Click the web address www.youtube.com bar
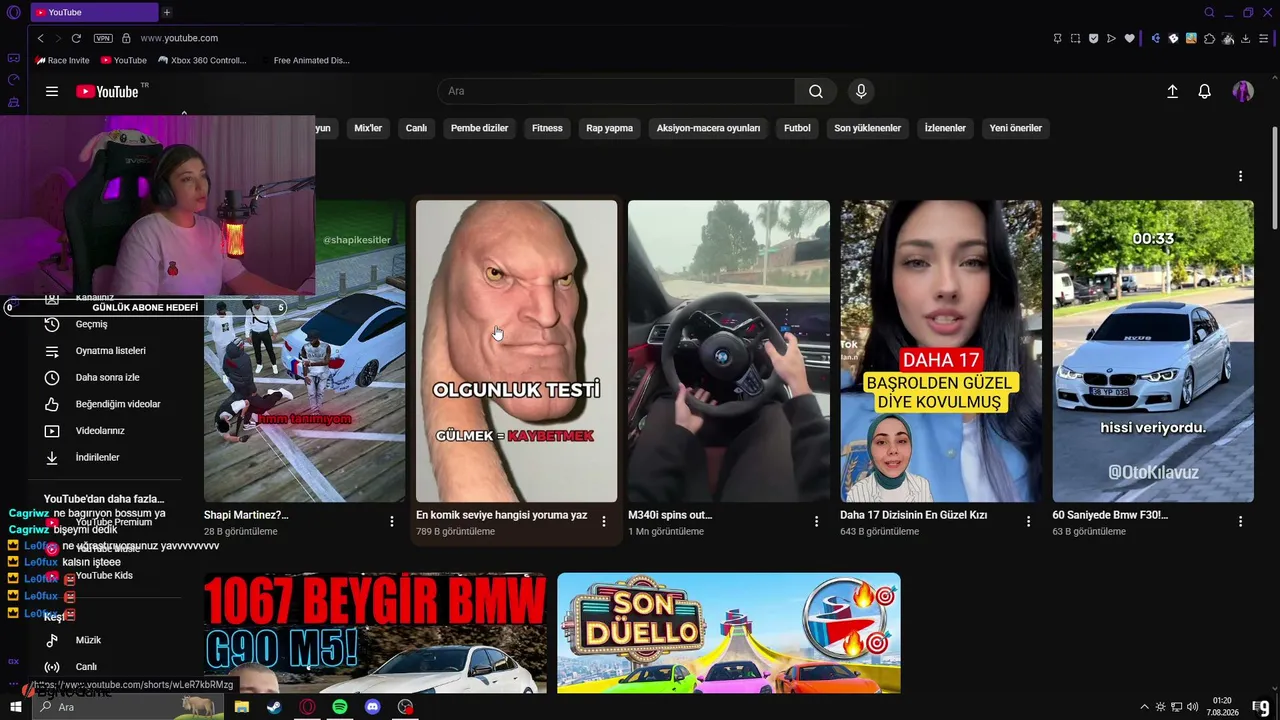The width and height of the screenshot is (1280, 720). pyautogui.click(x=179, y=38)
